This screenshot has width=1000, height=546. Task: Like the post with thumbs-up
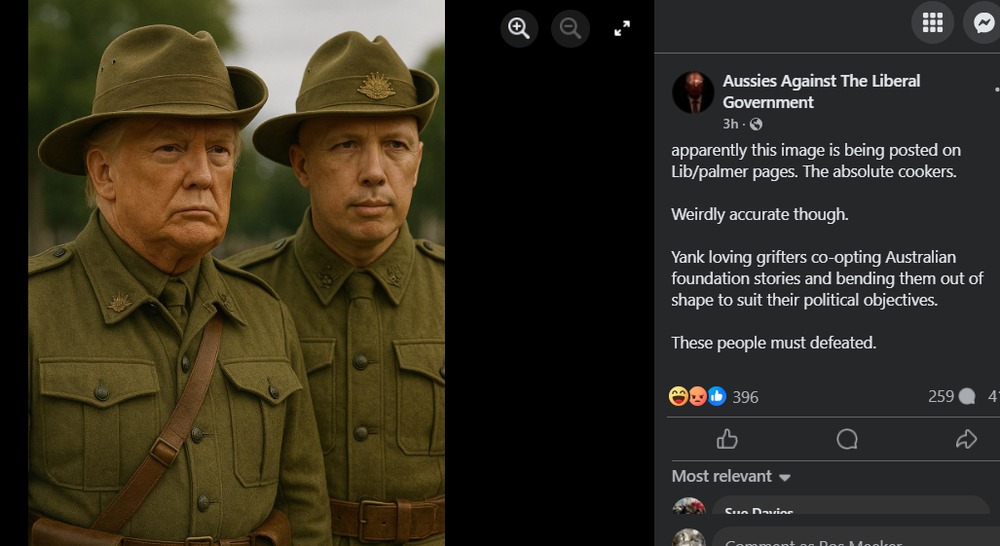pos(727,439)
